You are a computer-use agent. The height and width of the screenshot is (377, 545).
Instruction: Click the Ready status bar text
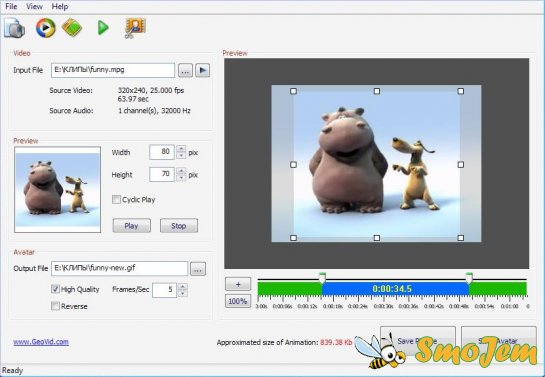click(x=12, y=370)
